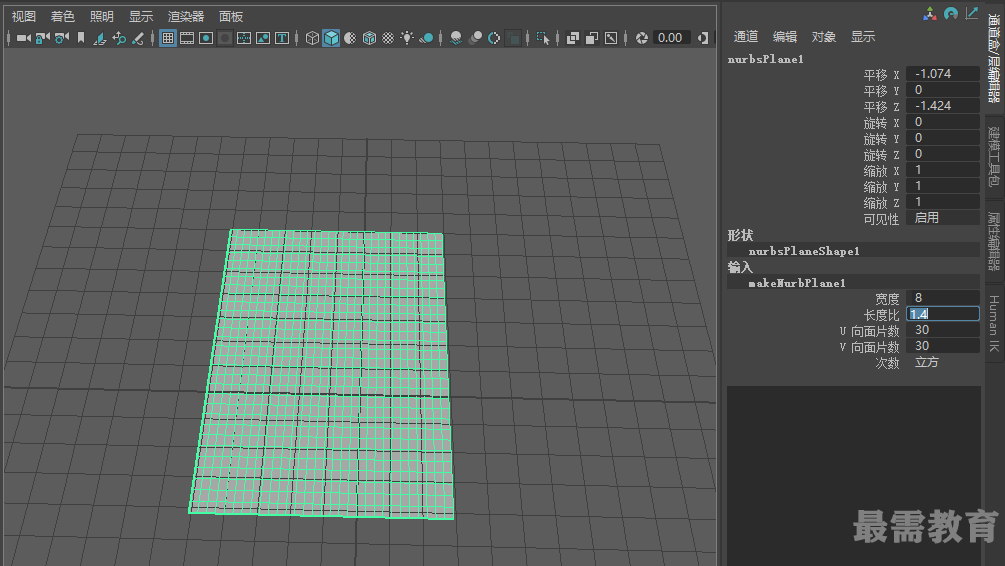
Task: Toggle the X-ray display icon
Action: point(573,38)
